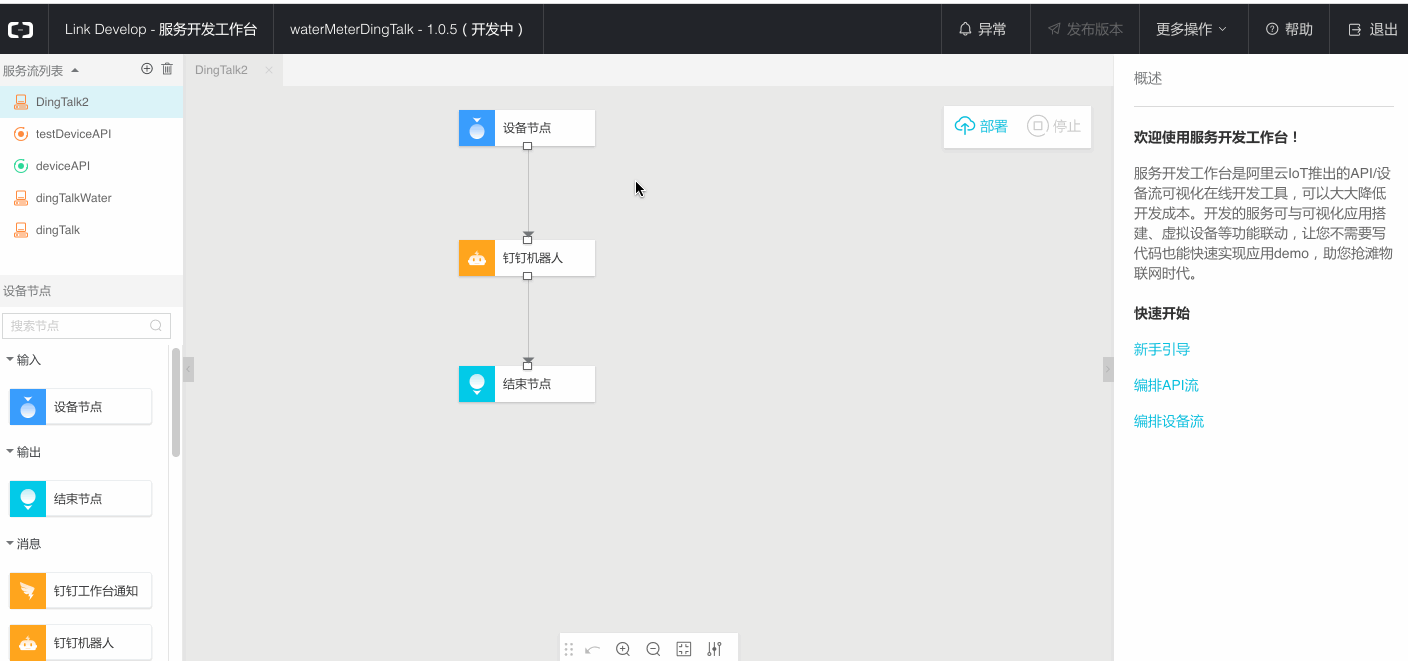This screenshot has height=661, width=1408.
Task: Click the dingTalkWater flow icon
Action: tap(20, 198)
